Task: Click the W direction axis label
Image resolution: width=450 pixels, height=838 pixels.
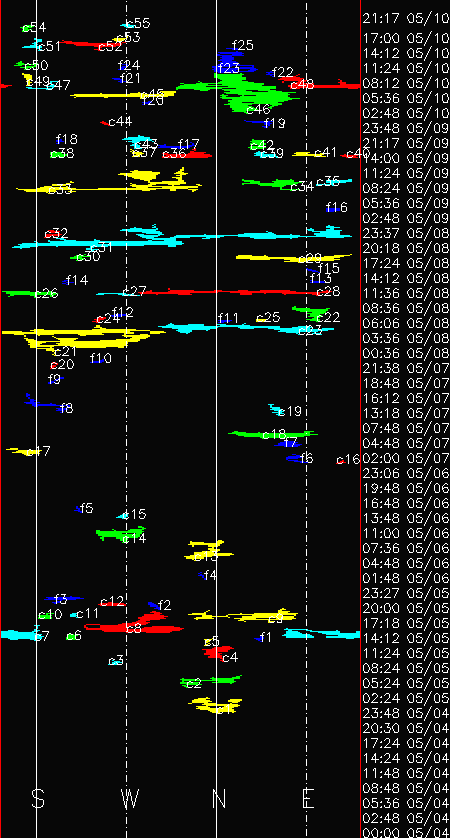Action: (x=129, y=799)
